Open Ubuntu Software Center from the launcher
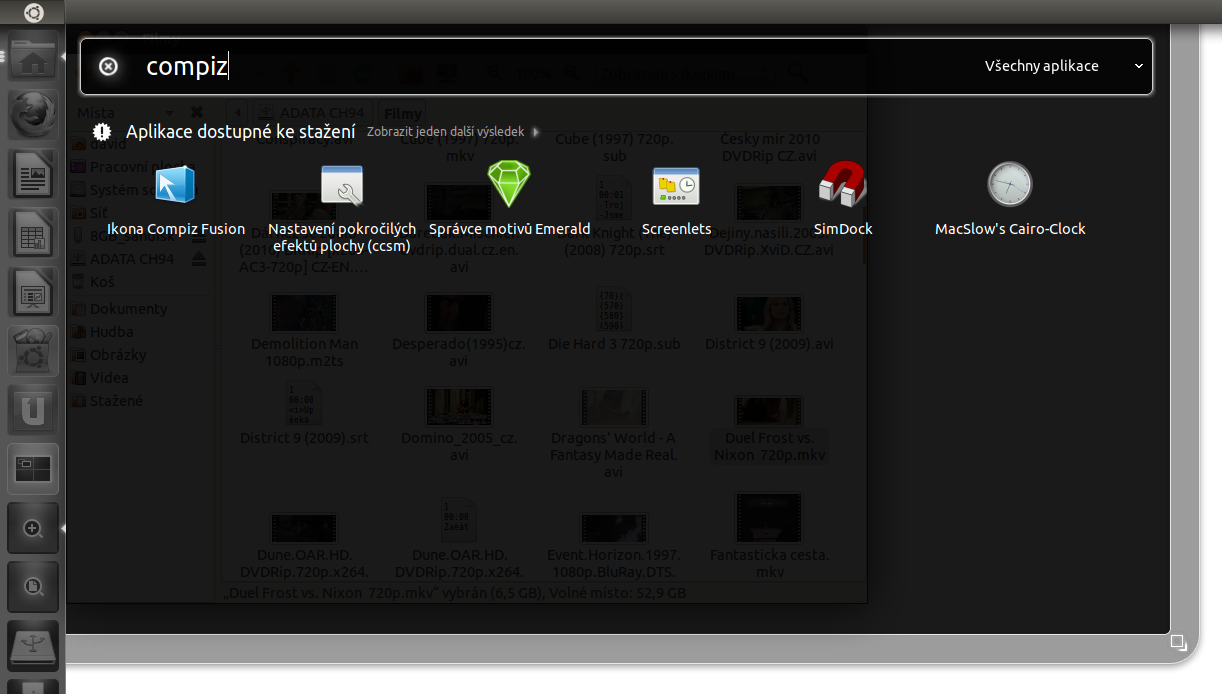 tap(33, 351)
